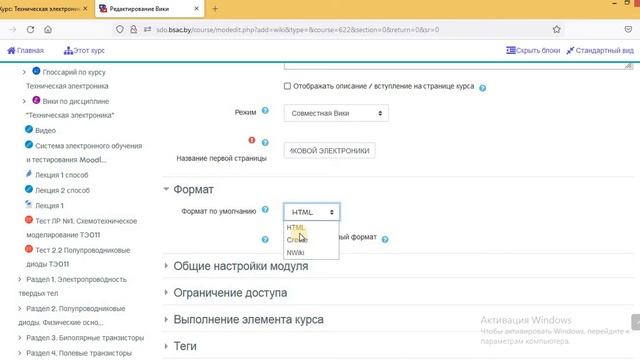
Task: Open help icon after 'ый формат' label
Action: point(385,239)
